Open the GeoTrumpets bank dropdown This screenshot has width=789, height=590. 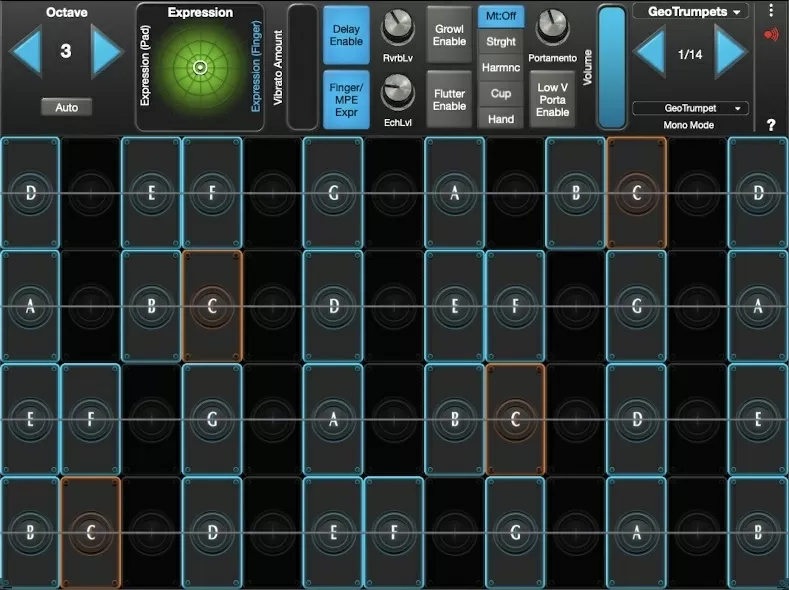pos(690,11)
